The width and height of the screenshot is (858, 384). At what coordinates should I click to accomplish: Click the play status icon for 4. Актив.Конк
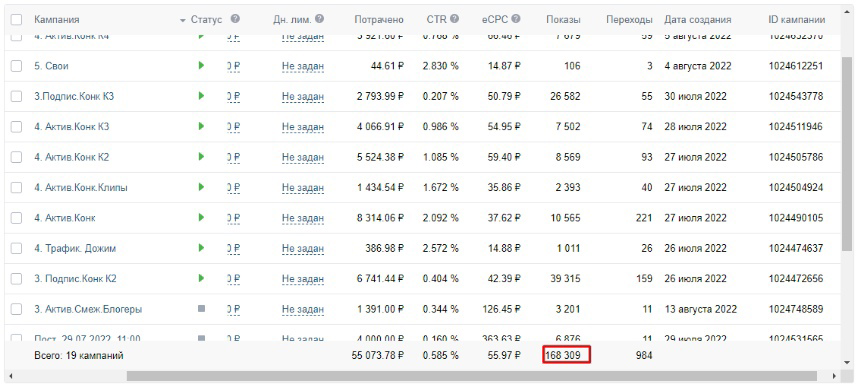pos(201,218)
